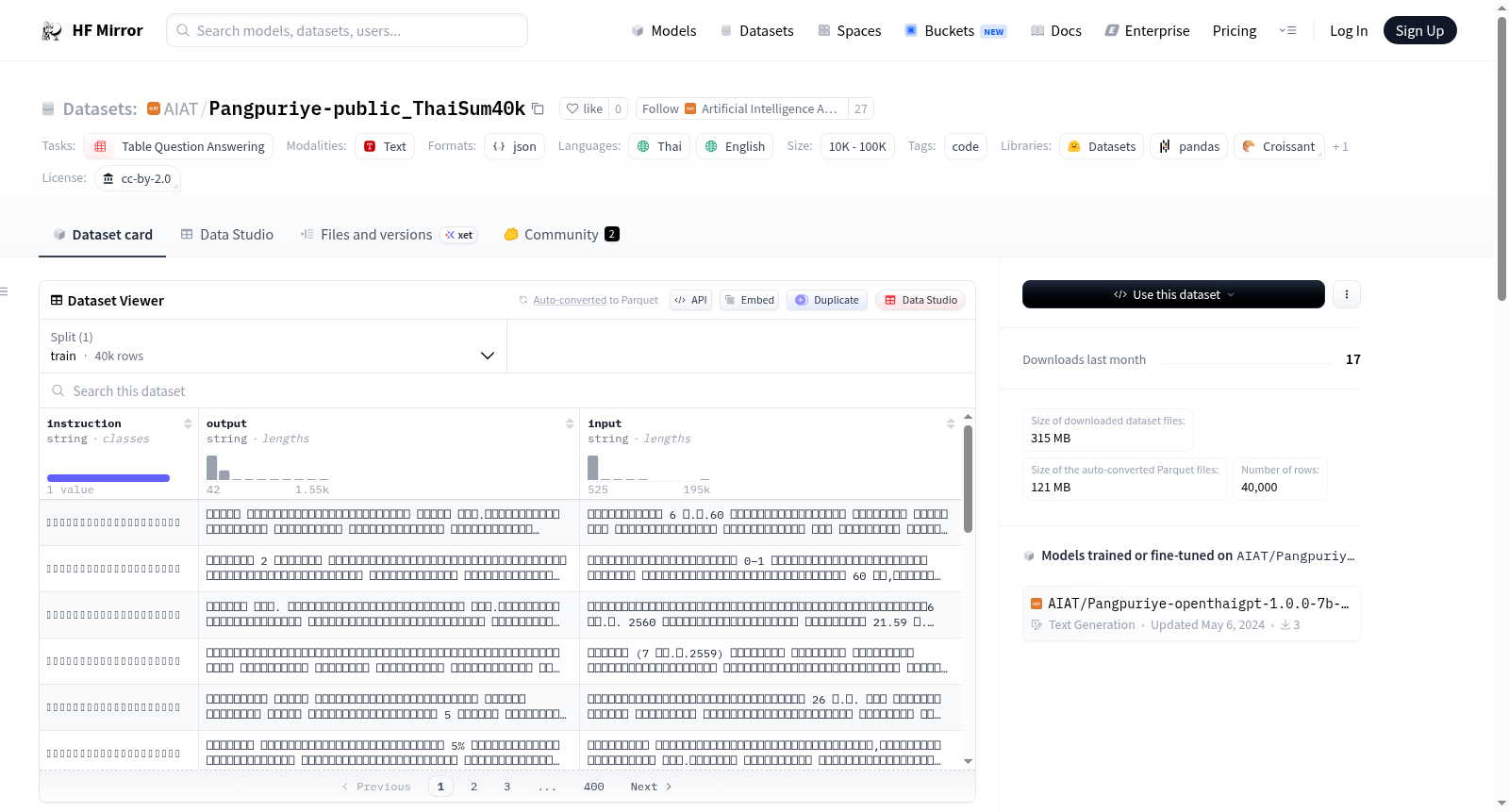
Task: Open the Enterprise navigation item
Action: [1148, 31]
